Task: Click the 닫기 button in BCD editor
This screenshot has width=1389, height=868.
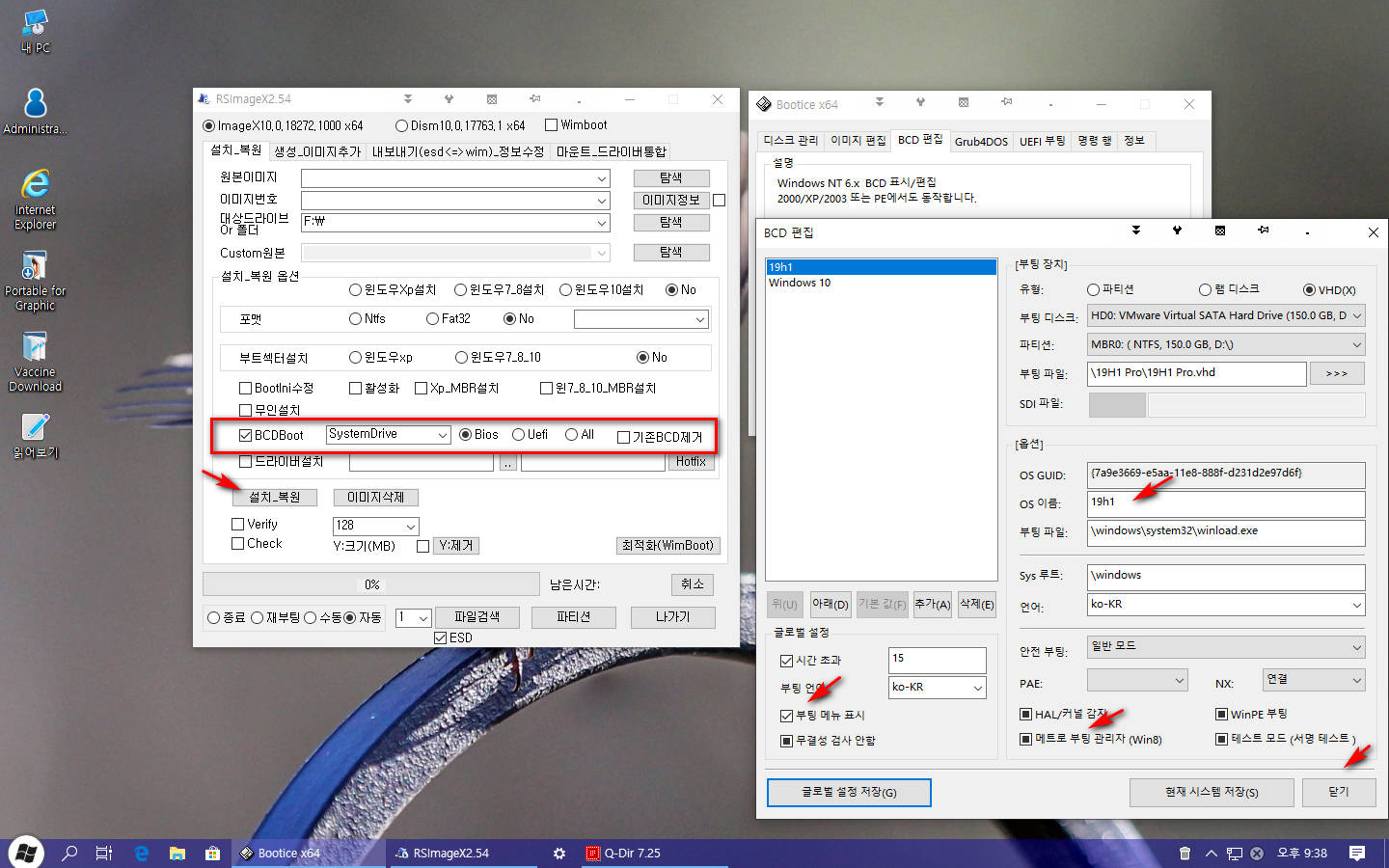Action: coord(1338,792)
